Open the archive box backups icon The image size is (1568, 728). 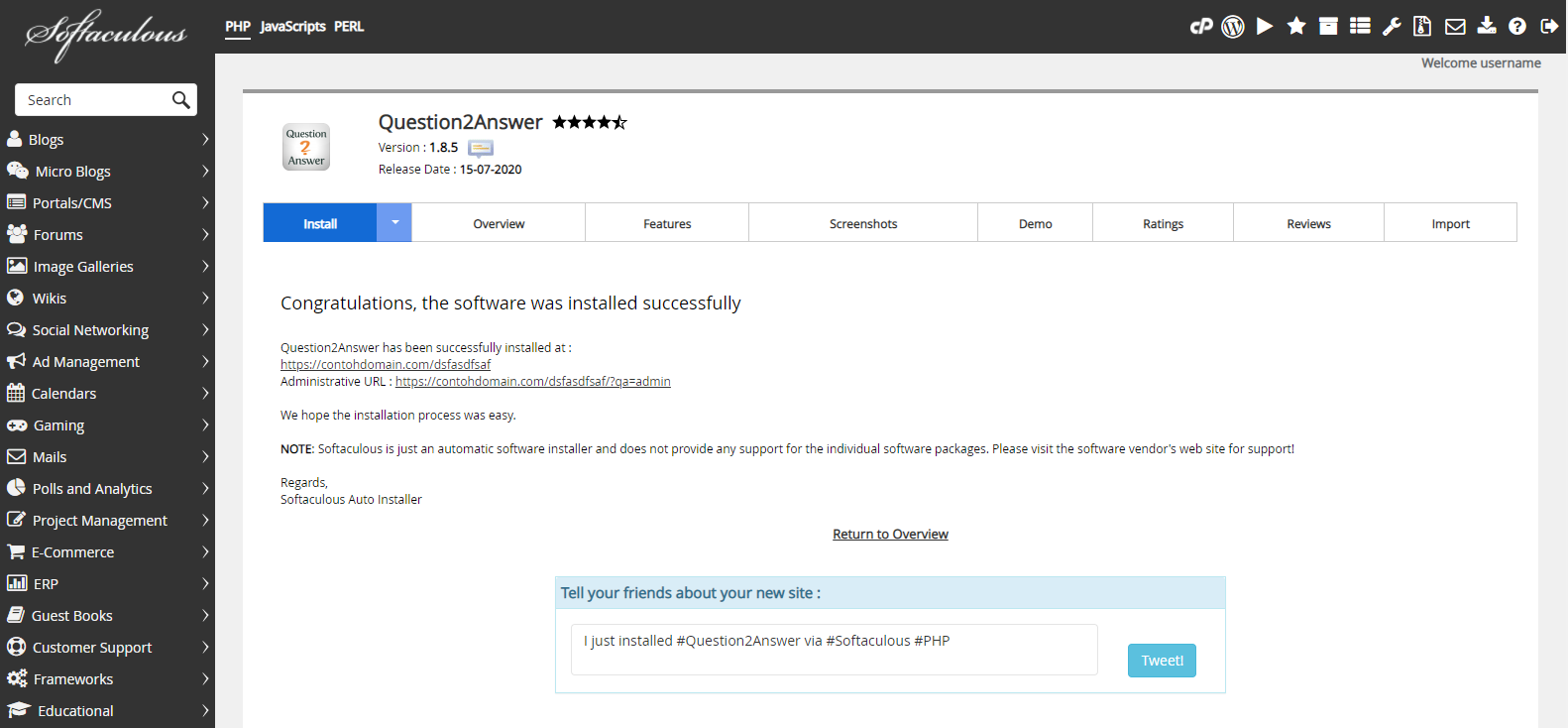tap(1328, 27)
